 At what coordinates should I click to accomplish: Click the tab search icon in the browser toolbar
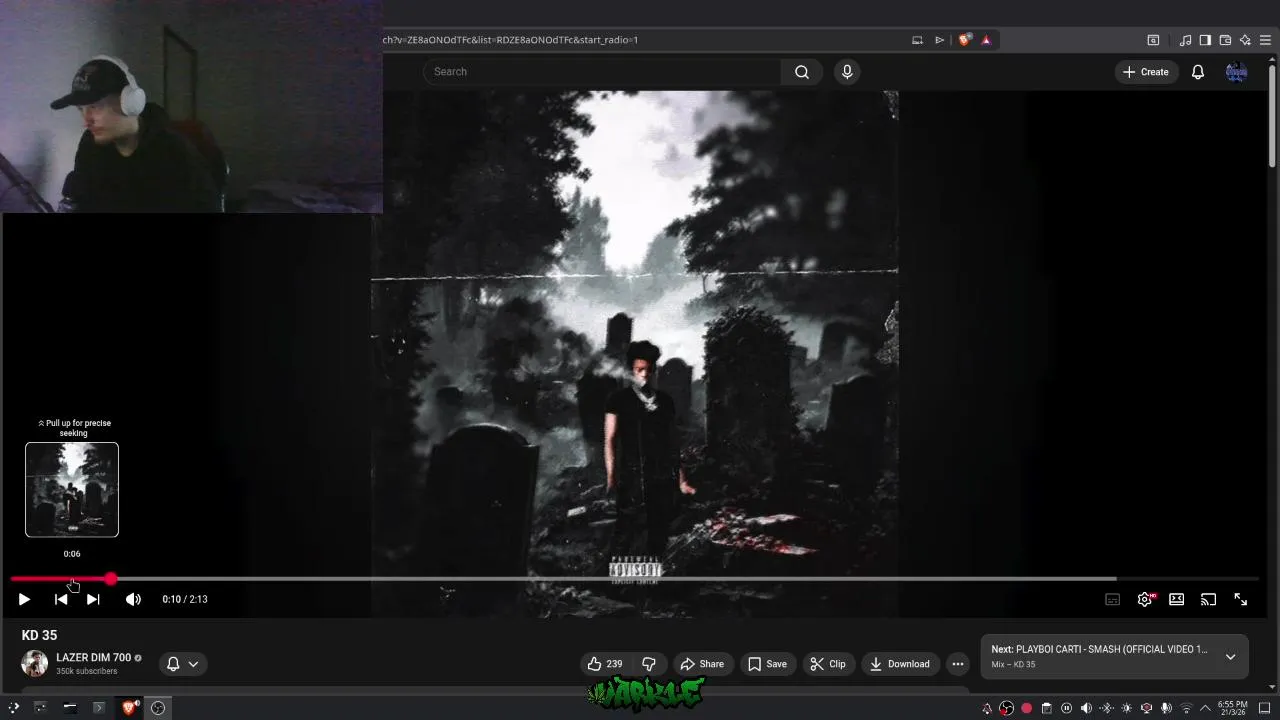(1153, 40)
